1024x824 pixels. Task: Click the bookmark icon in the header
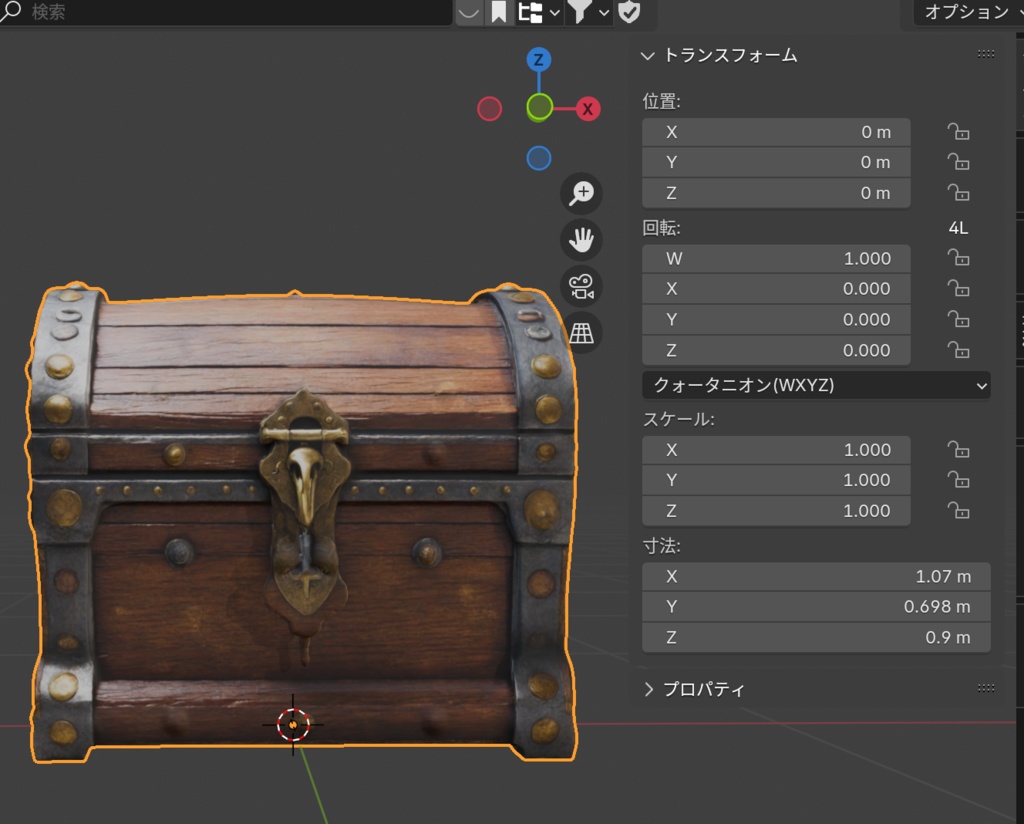coord(497,13)
